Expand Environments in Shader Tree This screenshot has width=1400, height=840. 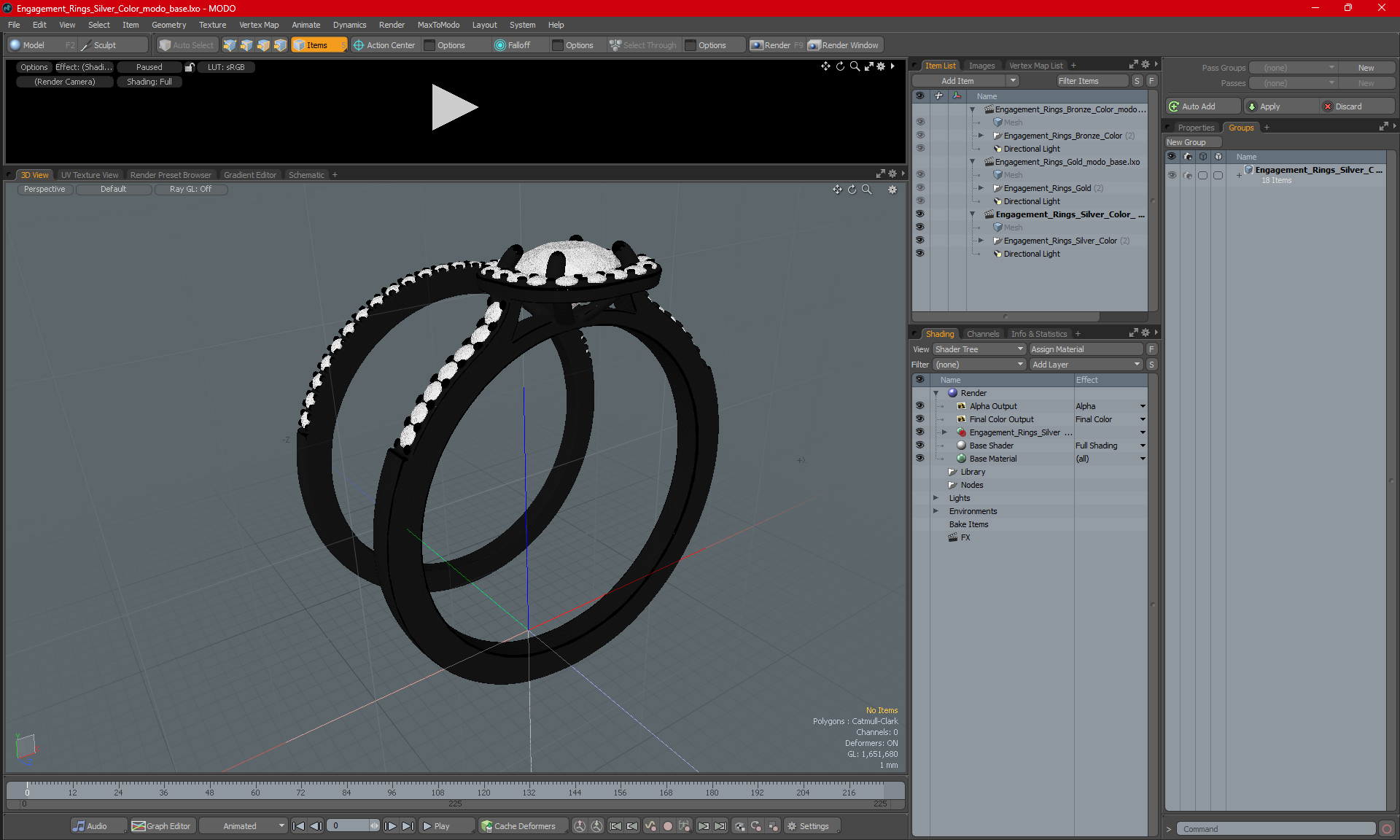click(x=936, y=511)
